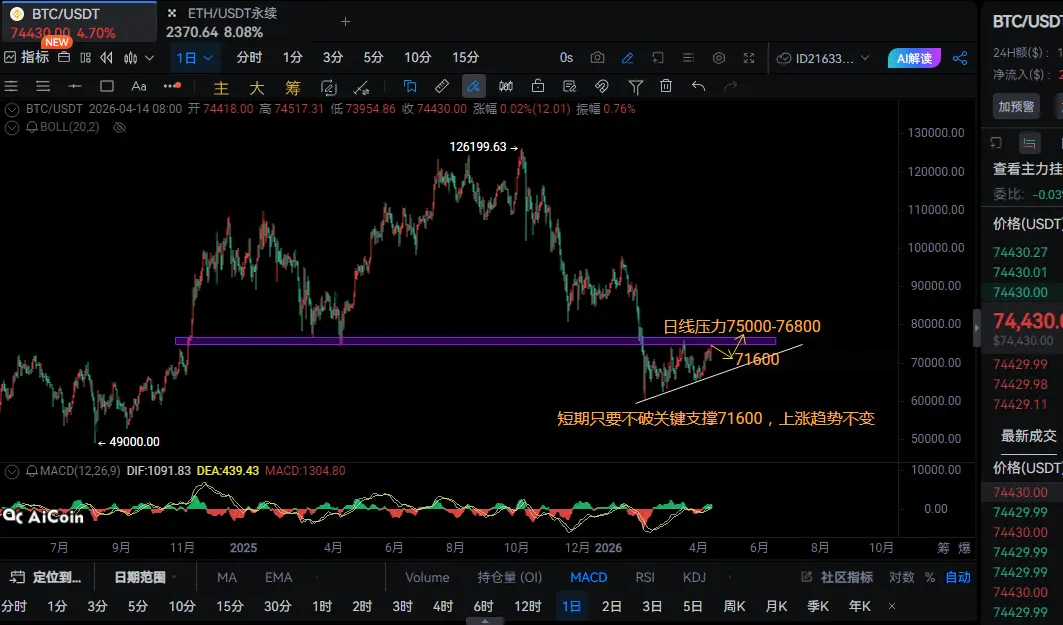Select the single horizontal line tool

(x=75, y=86)
